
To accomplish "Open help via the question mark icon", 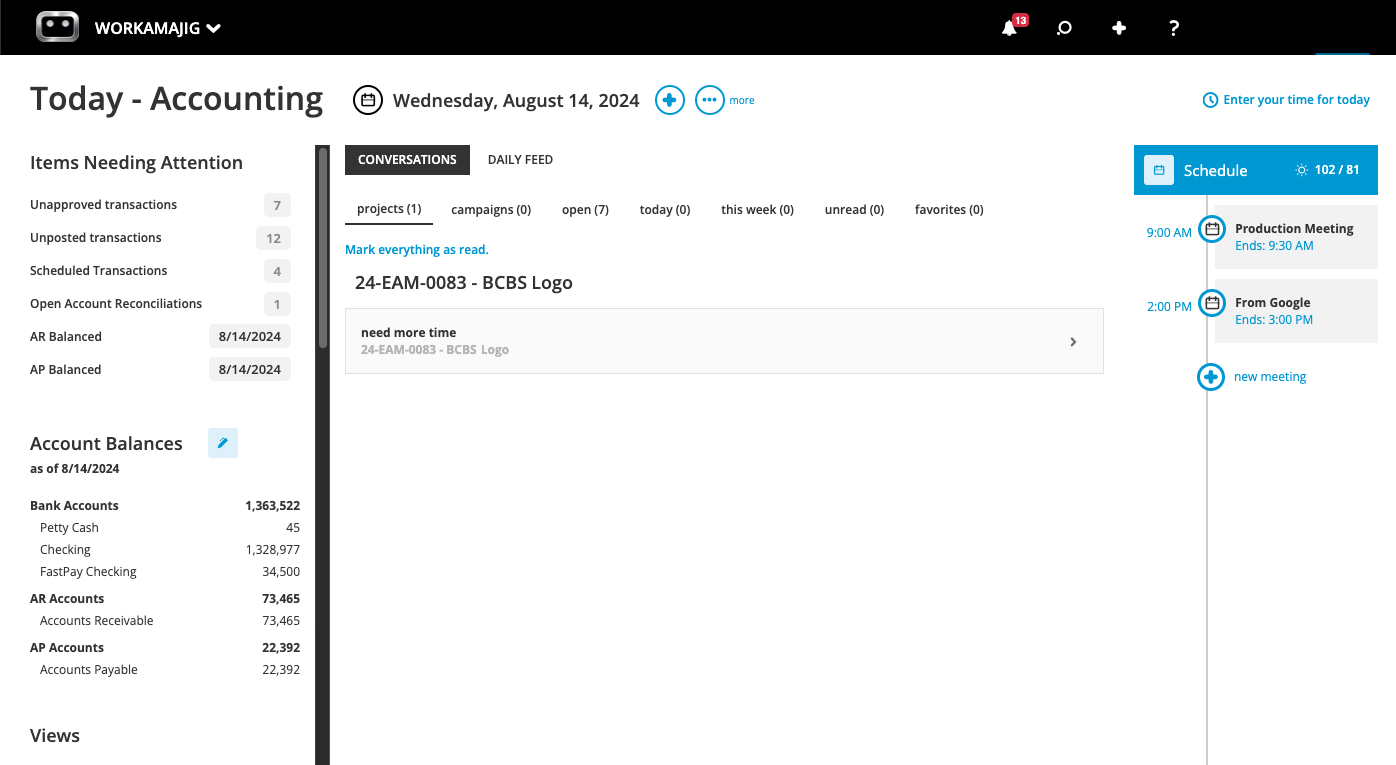I will [x=1173, y=28].
